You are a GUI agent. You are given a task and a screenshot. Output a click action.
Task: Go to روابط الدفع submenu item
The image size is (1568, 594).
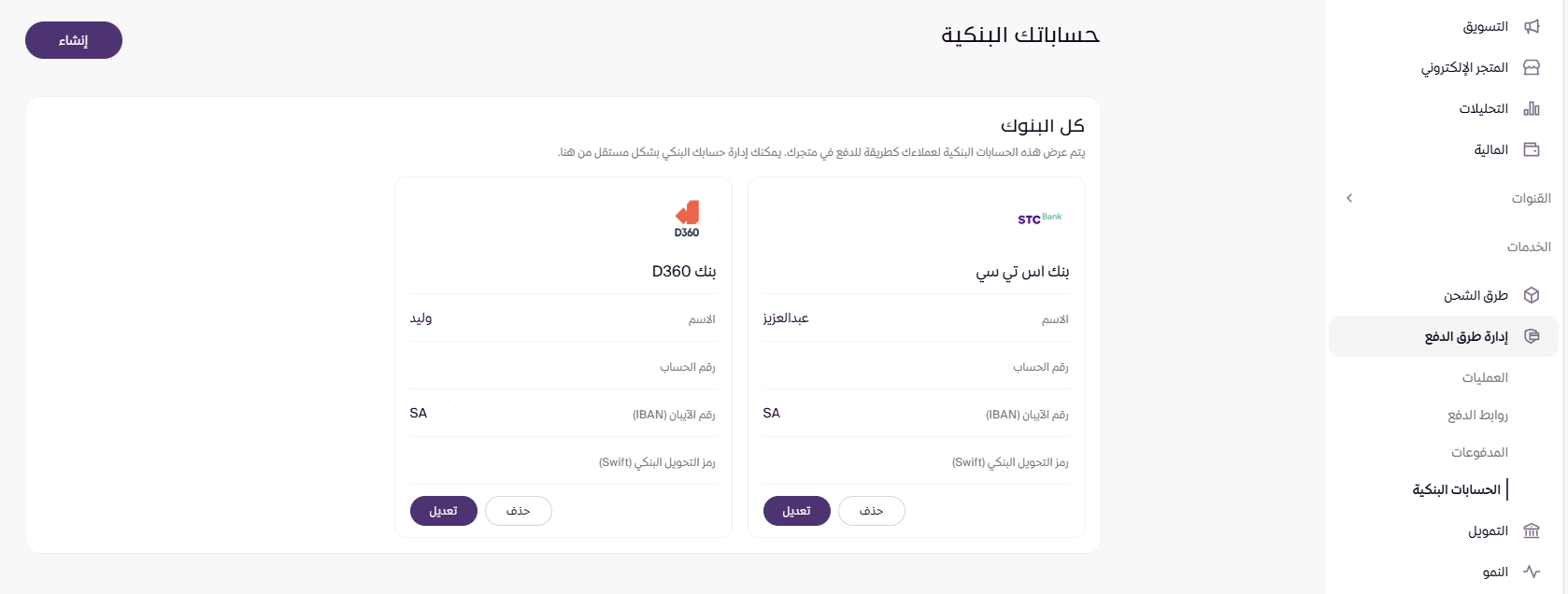[1477, 415]
